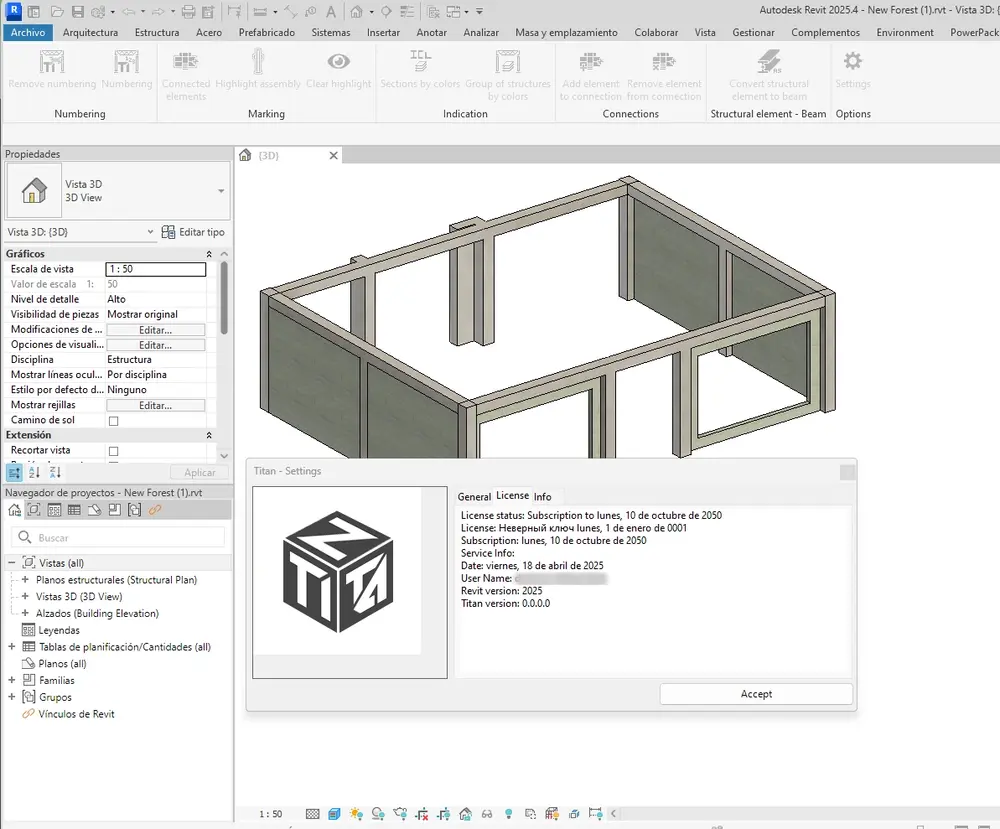1000x829 pixels.
Task: Open visual style cube icon in view control bar
Action: [334, 814]
